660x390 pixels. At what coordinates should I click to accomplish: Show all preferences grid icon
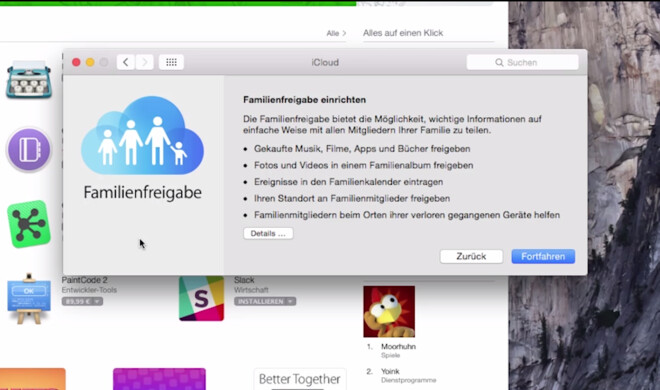171,62
